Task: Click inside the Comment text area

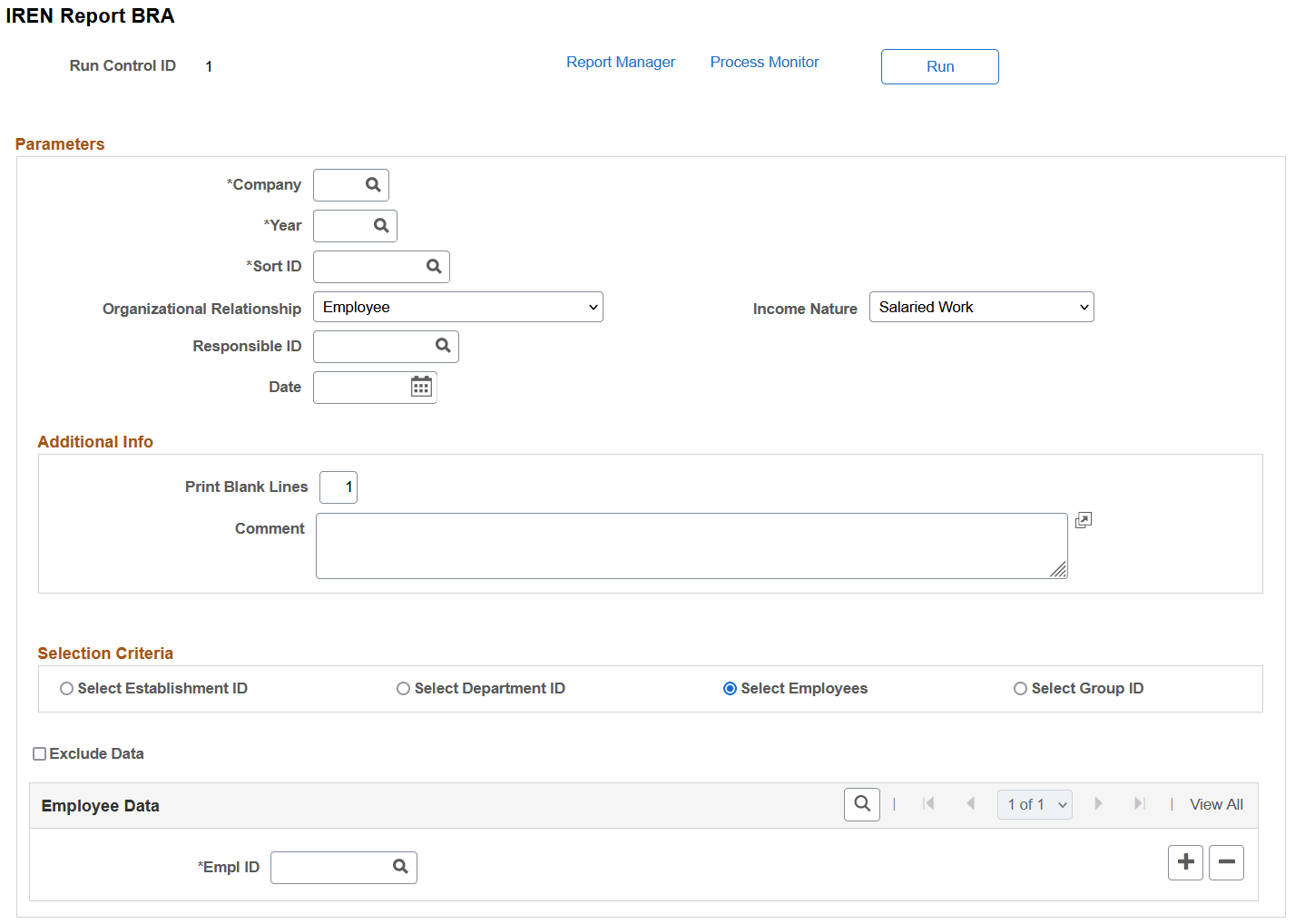Action: click(692, 546)
